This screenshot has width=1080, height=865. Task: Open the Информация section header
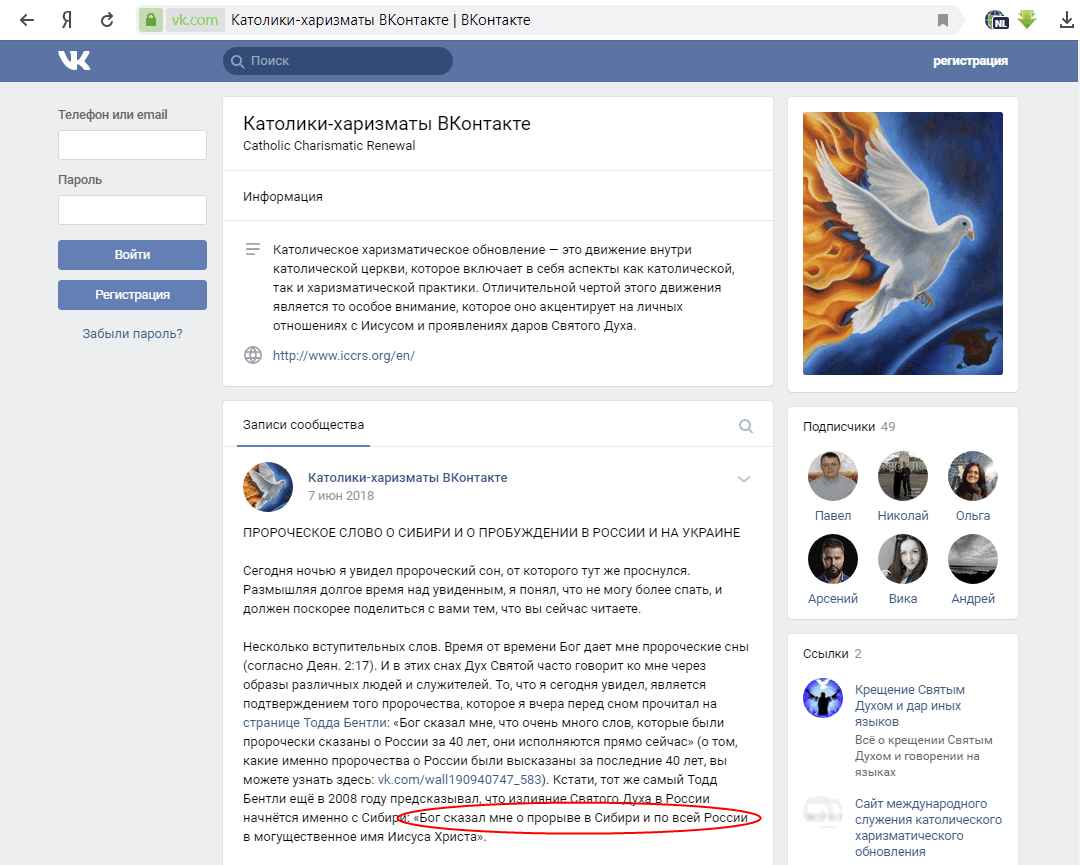282,196
